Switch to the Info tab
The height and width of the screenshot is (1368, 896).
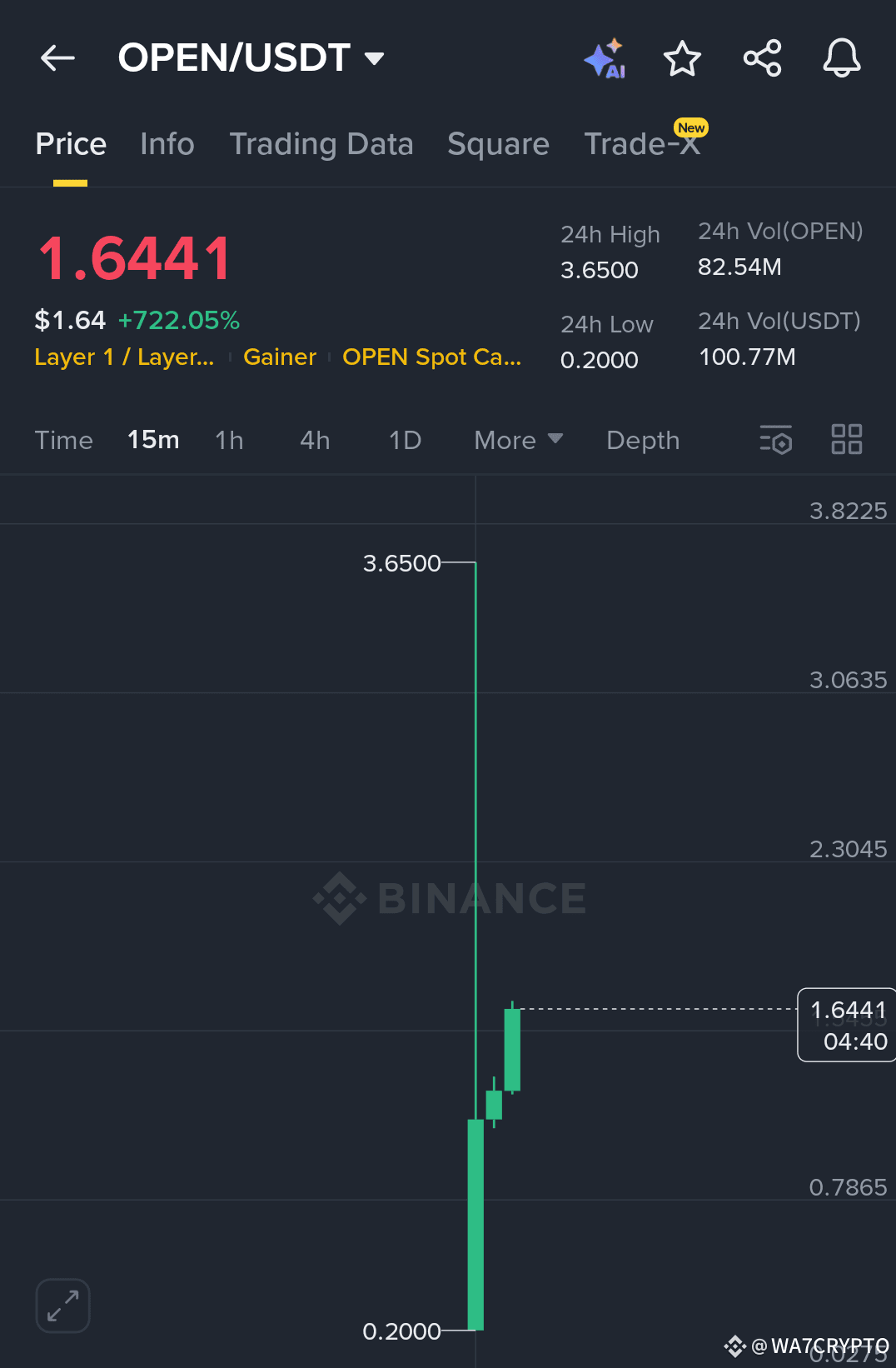(x=167, y=144)
